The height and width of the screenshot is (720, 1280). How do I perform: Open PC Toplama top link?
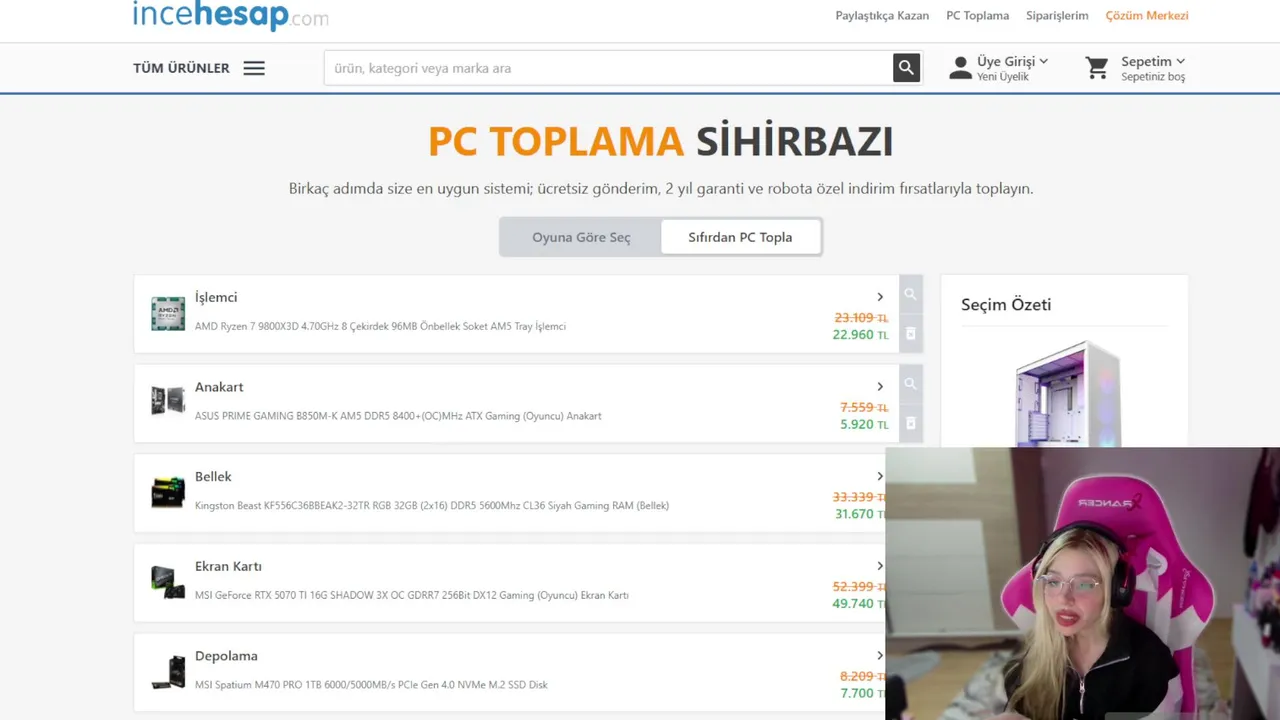click(977, 15)
